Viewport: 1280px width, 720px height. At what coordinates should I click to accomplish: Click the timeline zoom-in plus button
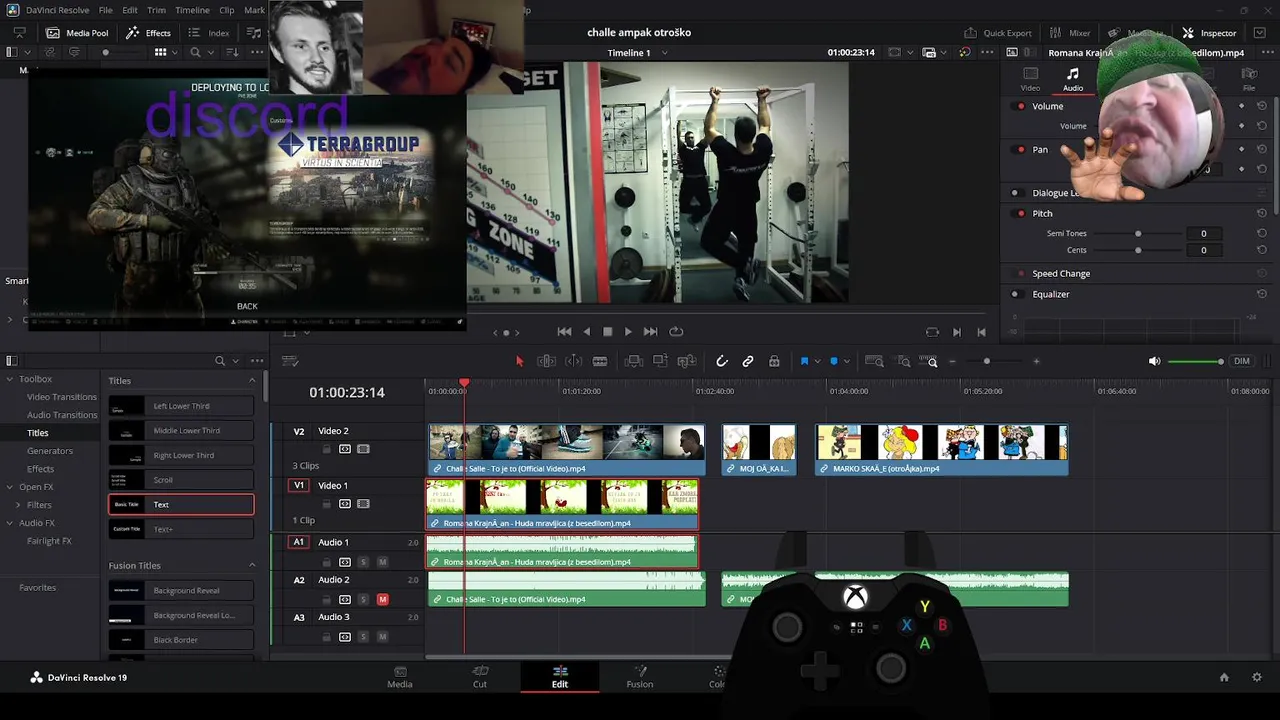point(1036,361)
